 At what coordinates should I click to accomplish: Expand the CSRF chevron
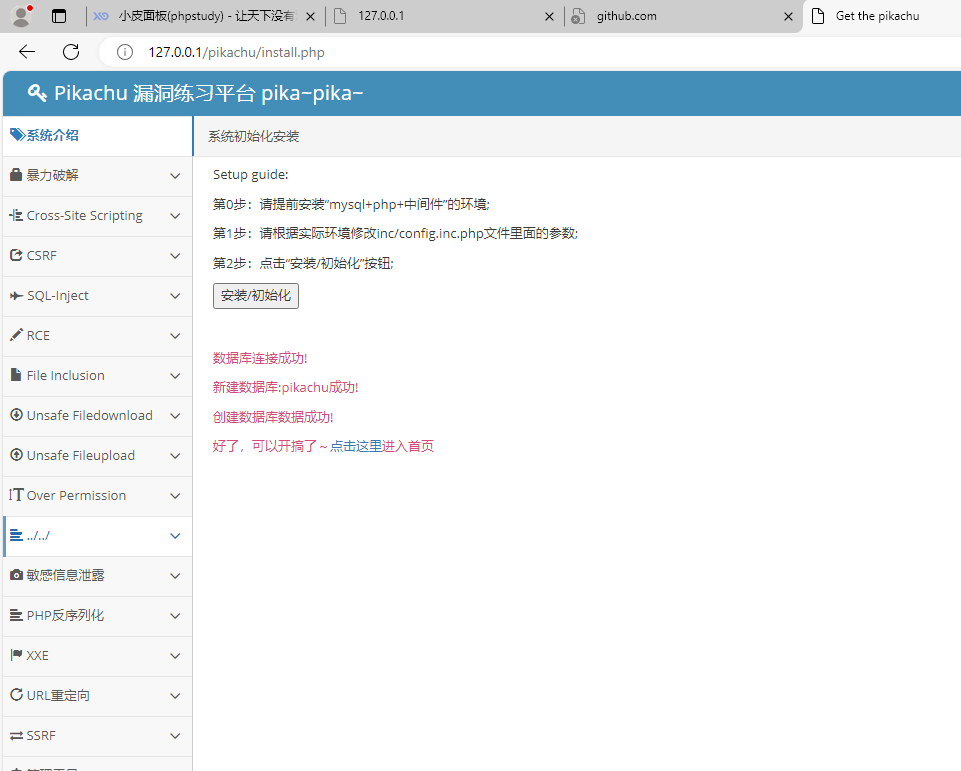pyautogui.click(x=175, y=256)
